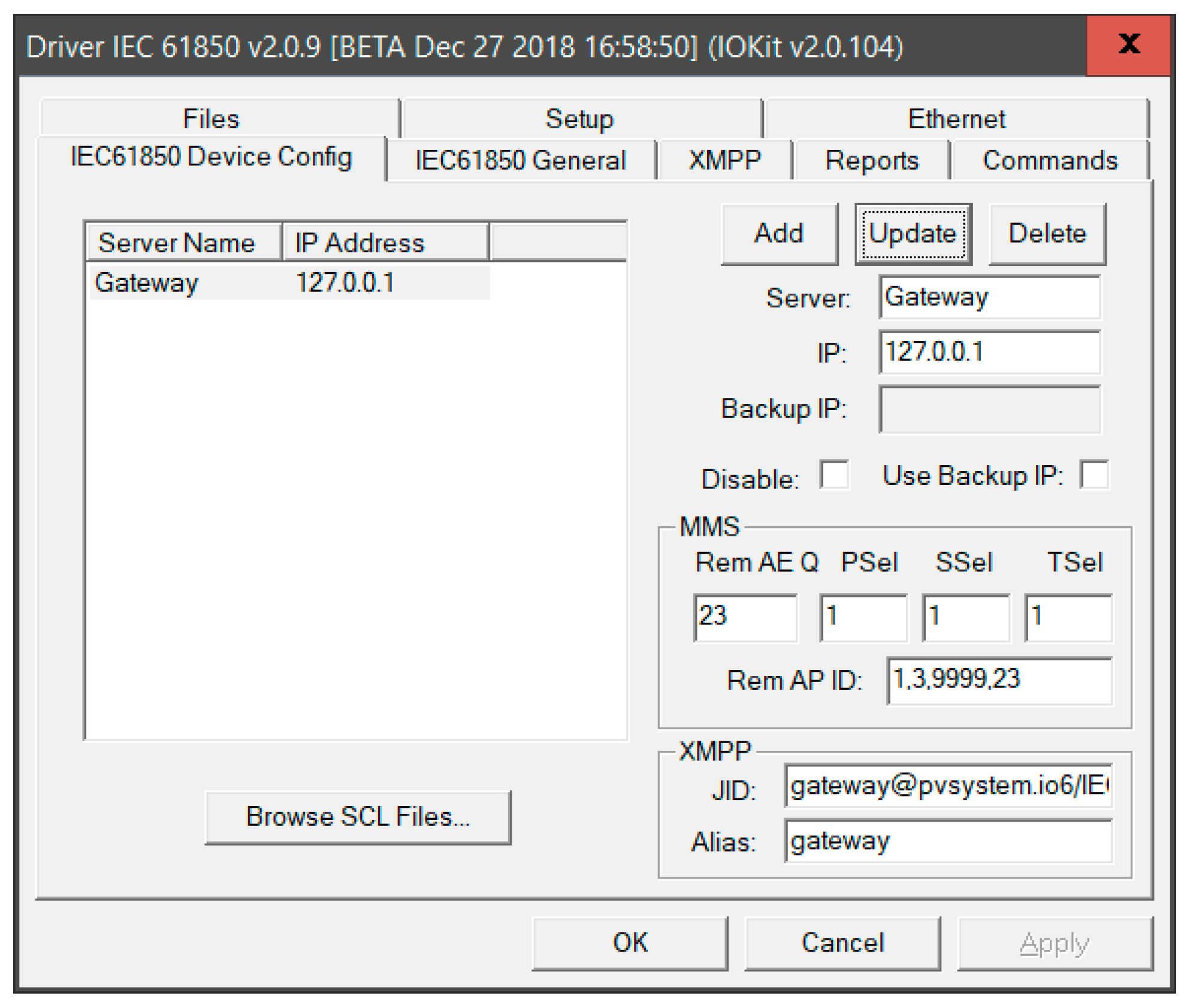
Task: Check the Use Backup IP box
Action: (x=1094, y=475)
